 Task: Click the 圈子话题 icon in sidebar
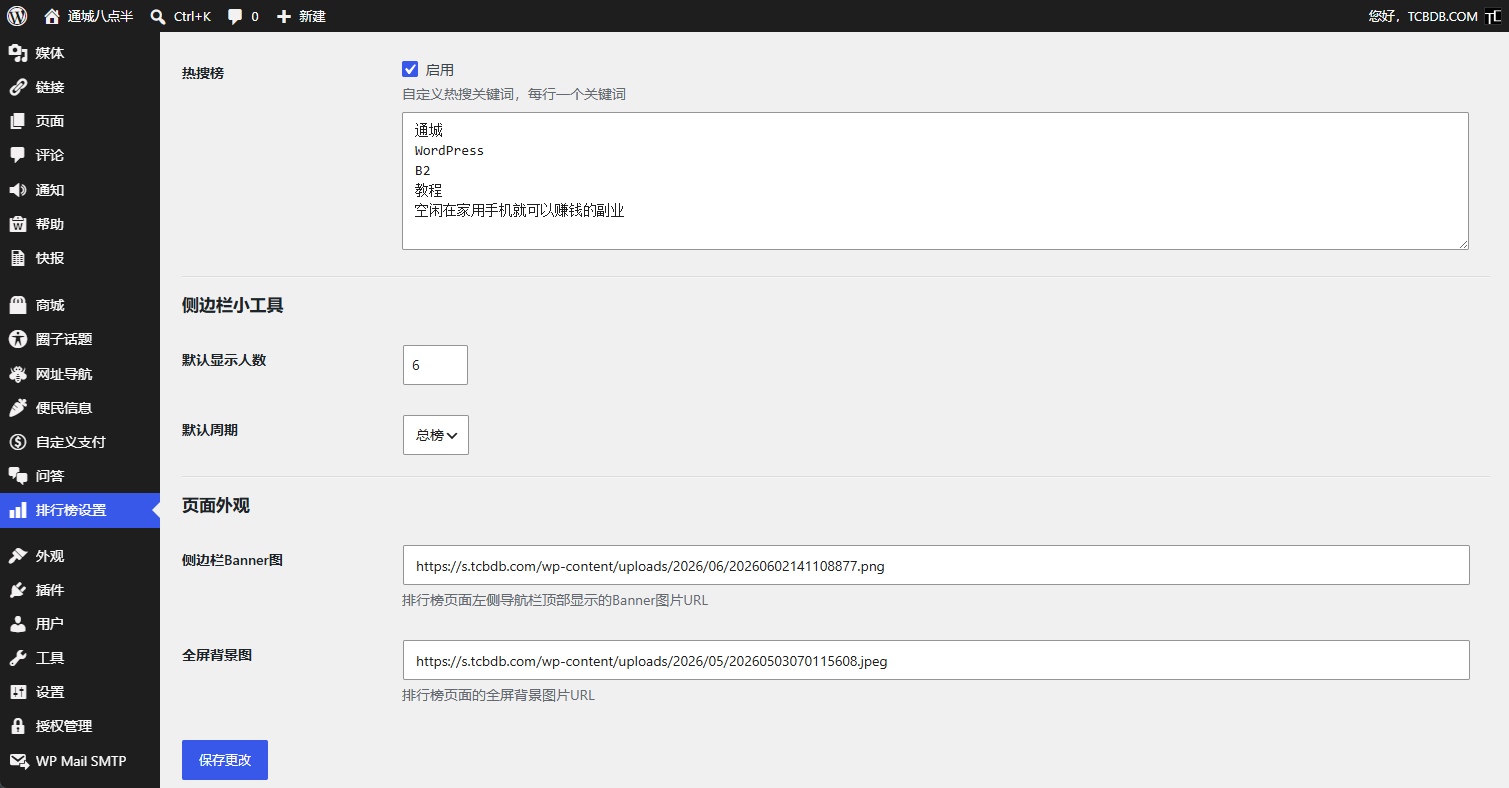pos(18,339)
